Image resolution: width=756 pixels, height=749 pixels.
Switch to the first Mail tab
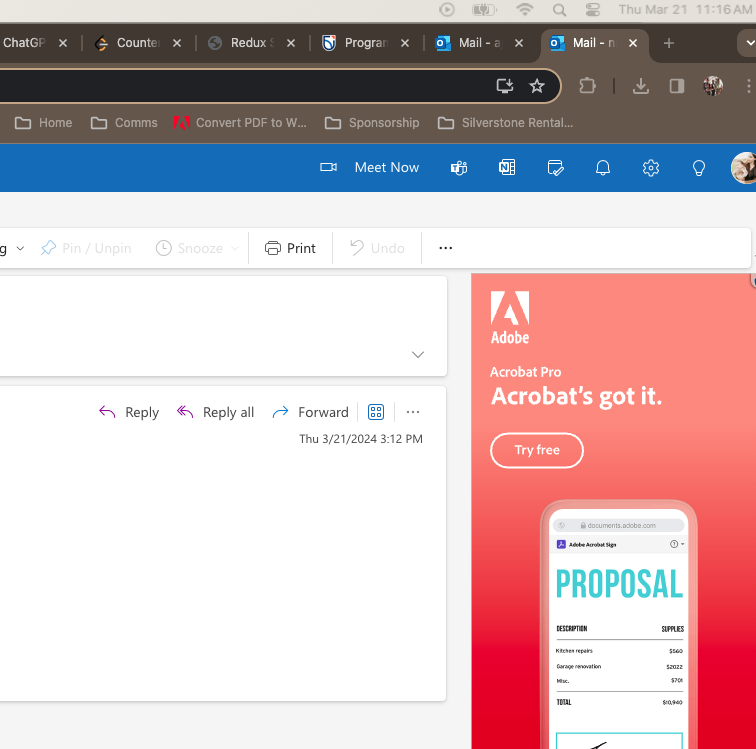point(470,43)
